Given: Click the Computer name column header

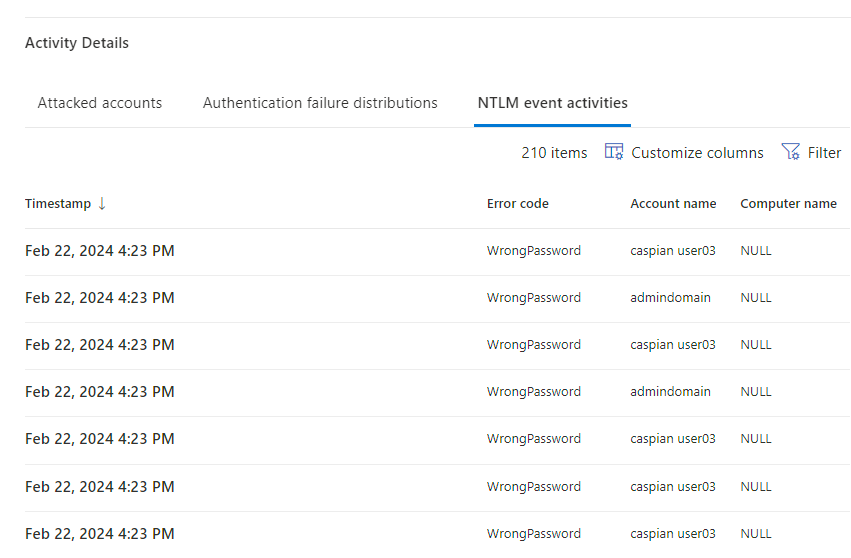Looking at the screenshot, I should 788,204.
